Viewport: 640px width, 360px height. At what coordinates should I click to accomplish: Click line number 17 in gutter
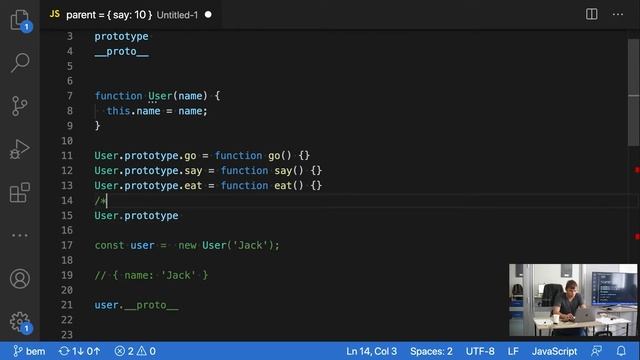(67, 245)
